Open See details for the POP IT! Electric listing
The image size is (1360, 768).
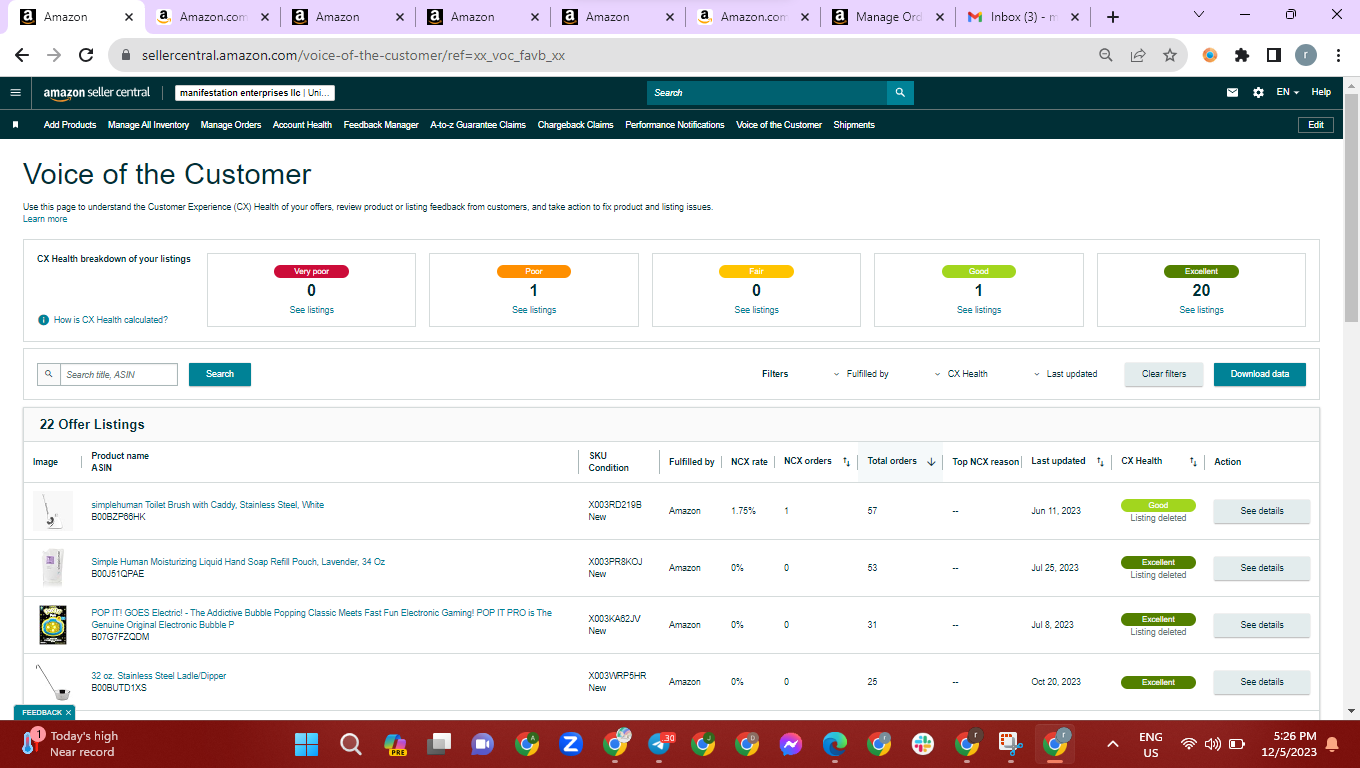point(1262,625)
